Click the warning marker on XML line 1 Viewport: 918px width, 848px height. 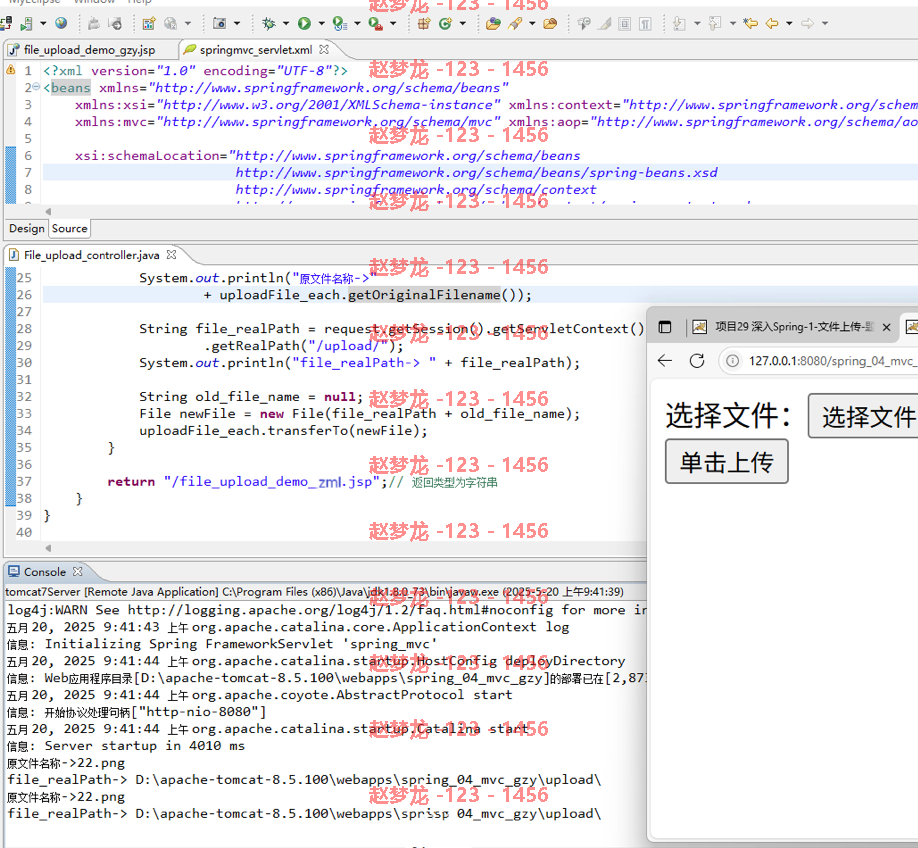(x=11, y=70)
